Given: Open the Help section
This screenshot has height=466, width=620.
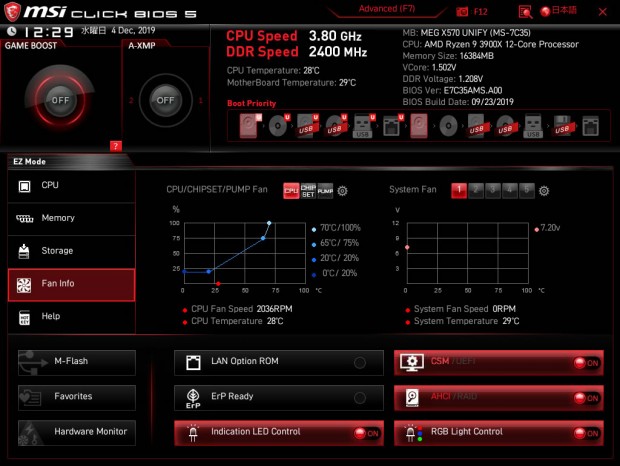Looking at the screenshot, I should pyautogui.click(x=72, y=317).
